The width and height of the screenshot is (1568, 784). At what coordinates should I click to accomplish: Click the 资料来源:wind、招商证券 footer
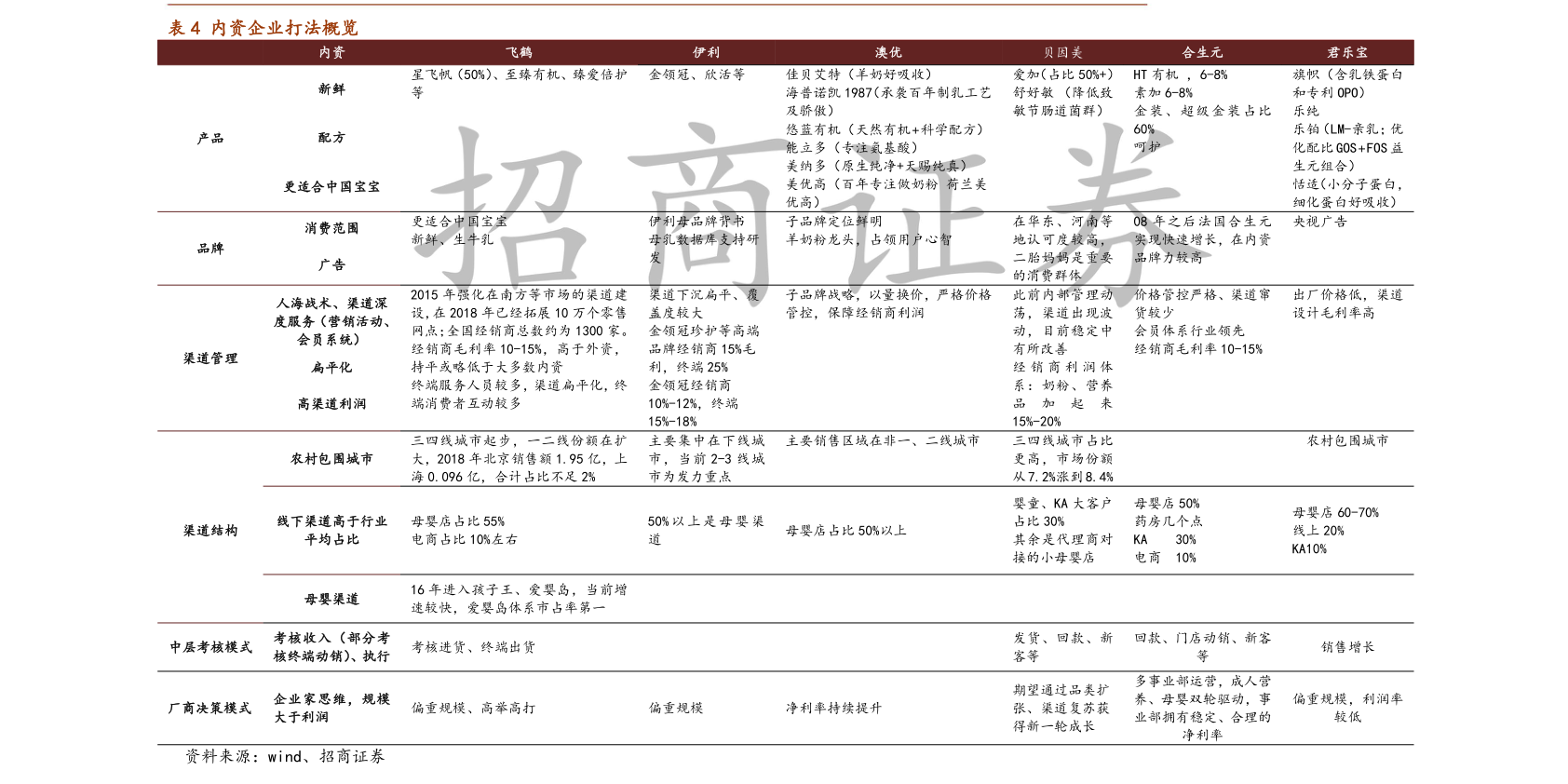point(285,757)
